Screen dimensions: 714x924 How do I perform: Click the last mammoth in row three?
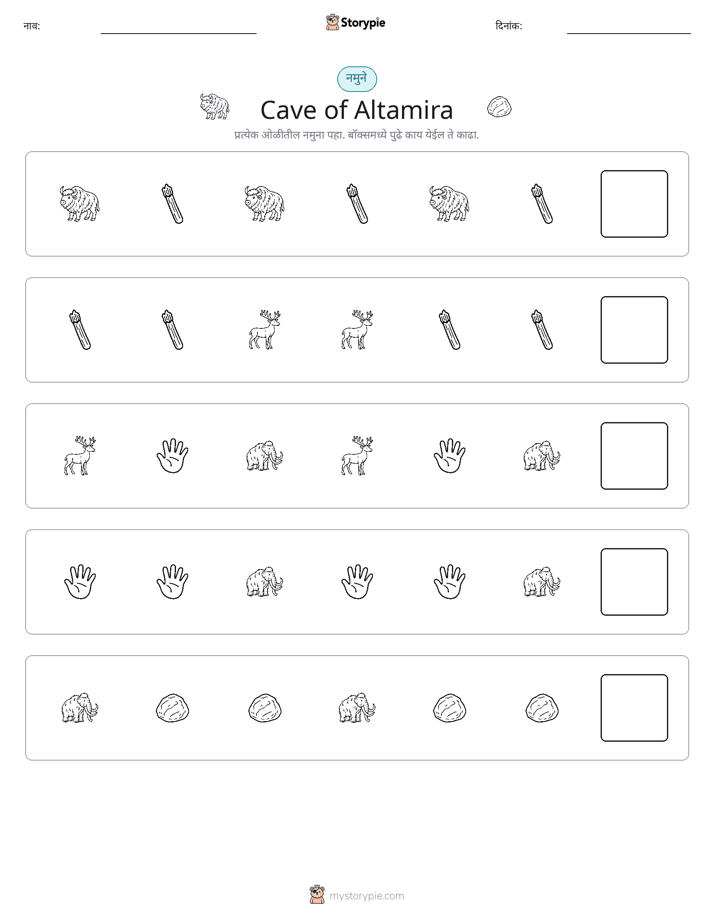click(x=542, y=456)
